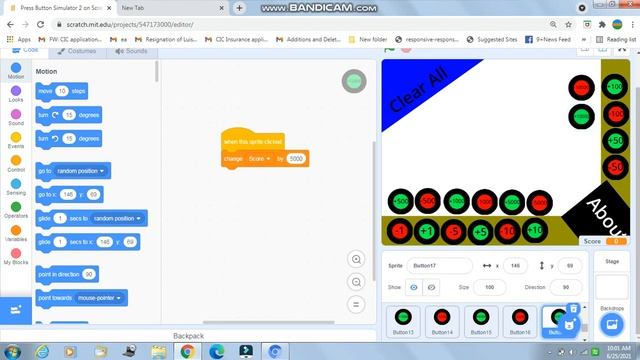The image size is (640, 360).
Task: Open glide secs to random position dropdown
Action: (x=117, y=218)
